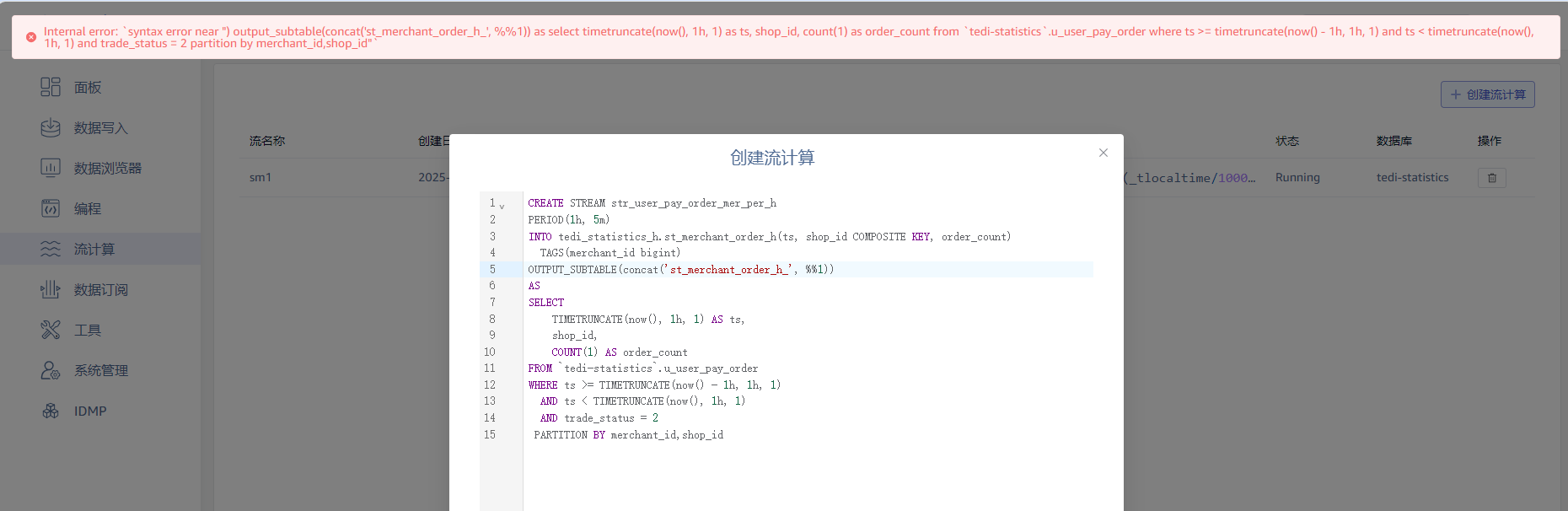This screenshot has height=511, width=1568.
Task: Click the 编程 programming icon
Action: (x=51, y=208)
